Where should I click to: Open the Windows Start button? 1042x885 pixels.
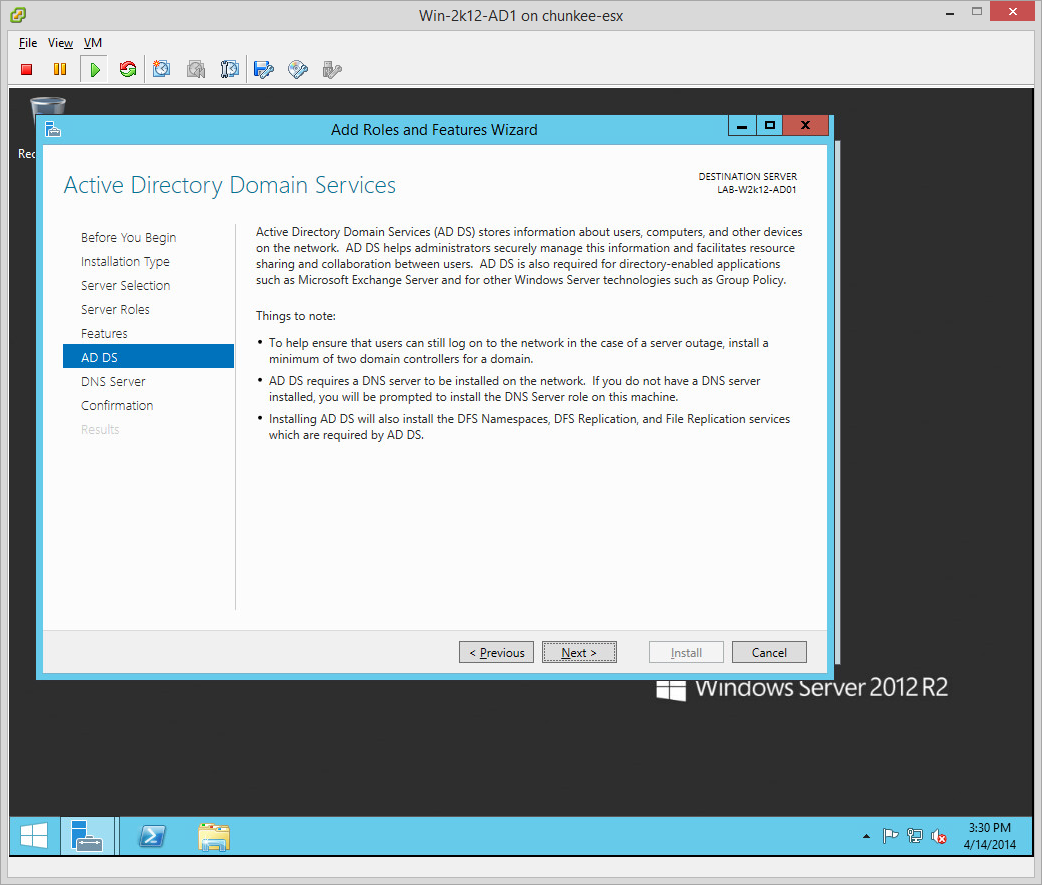coord(34,836)
